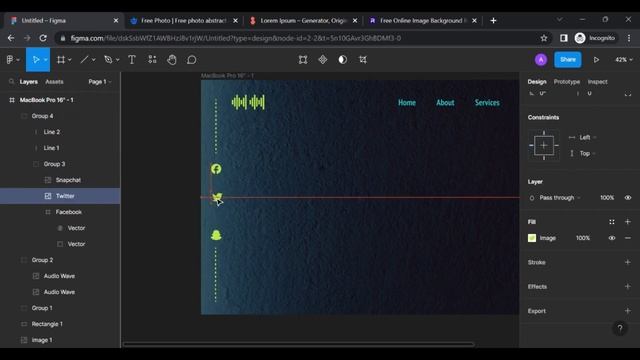Select the Hand tool

[172, 60]
